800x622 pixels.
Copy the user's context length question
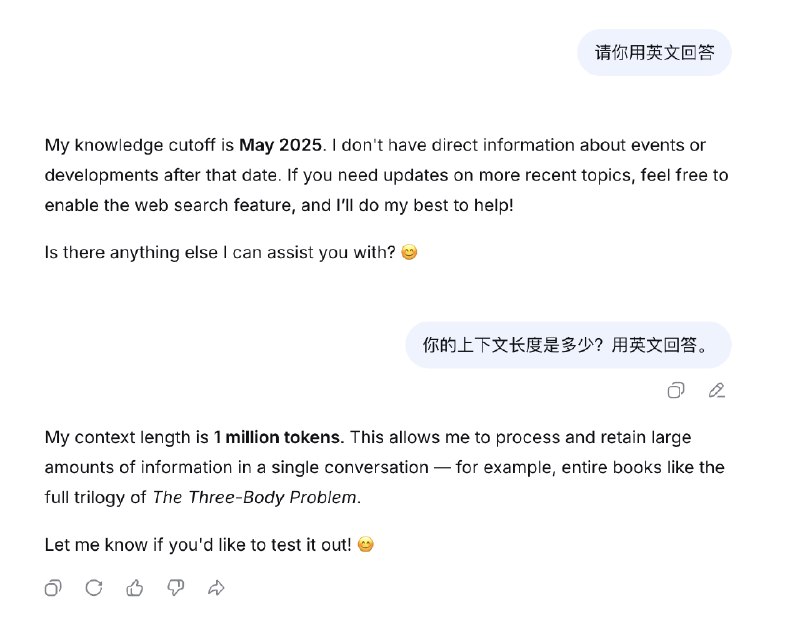677,390
